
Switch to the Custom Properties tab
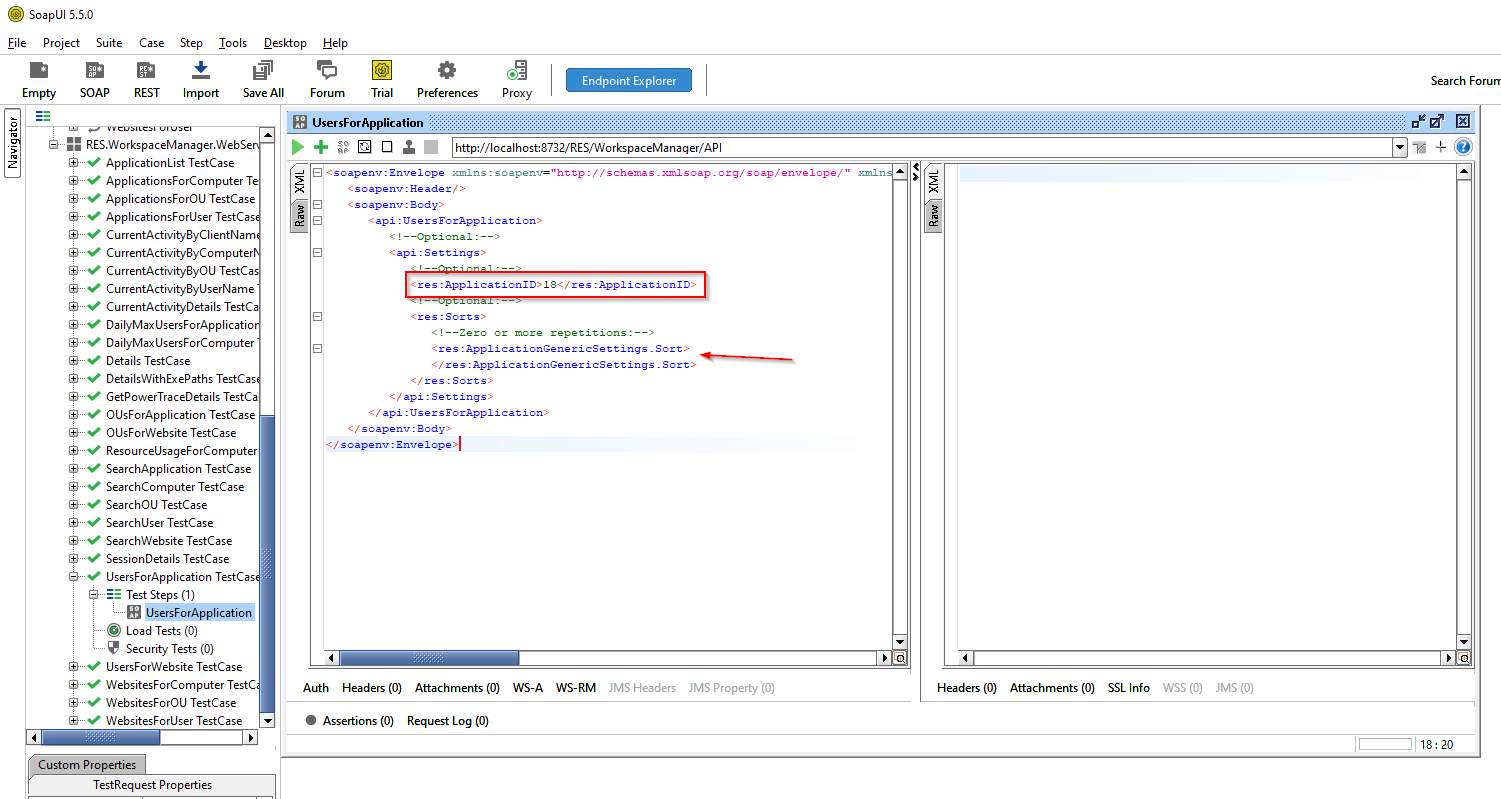coord(86,764)
